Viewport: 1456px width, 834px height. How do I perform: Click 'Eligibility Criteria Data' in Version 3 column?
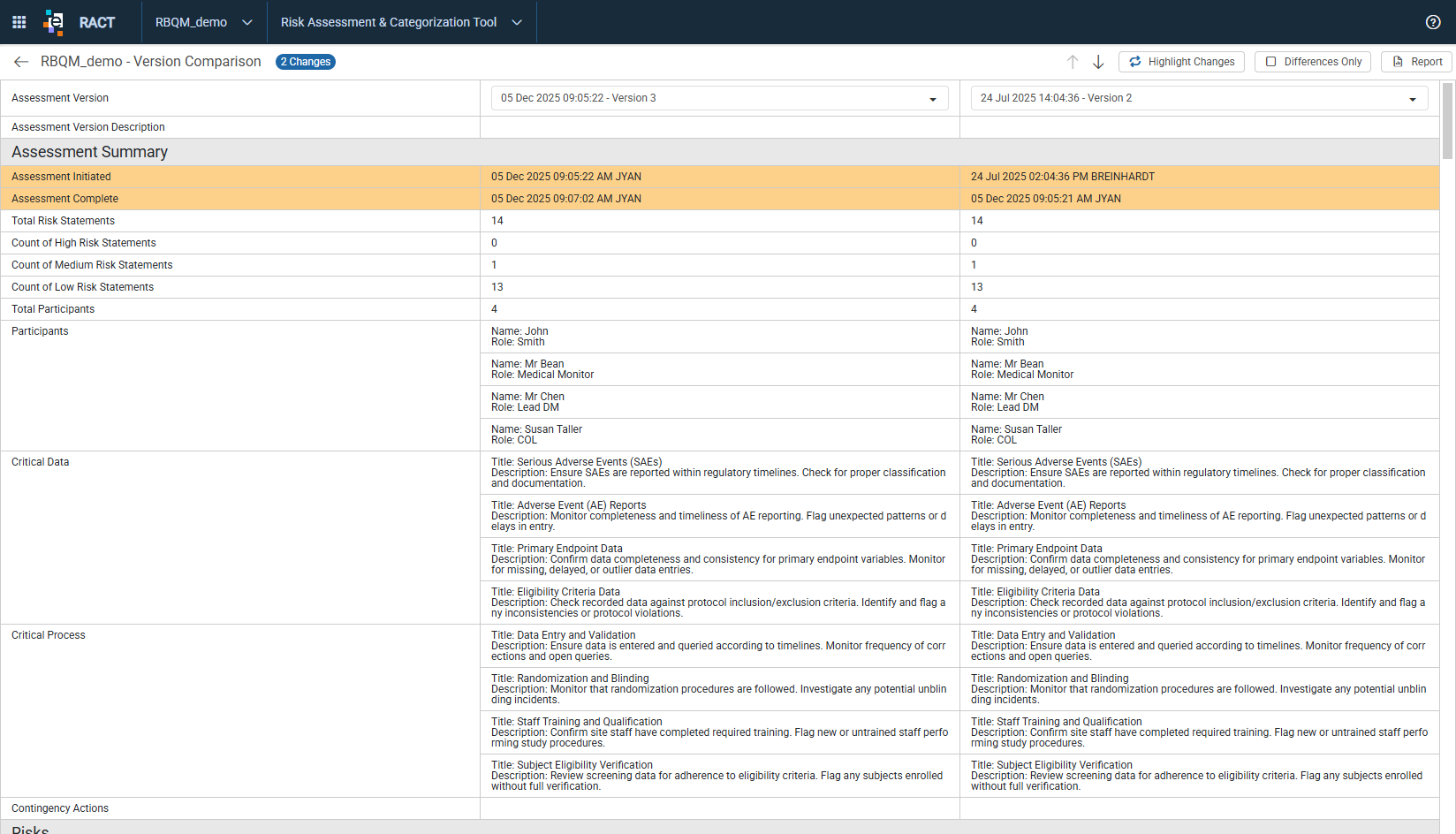[720, 603]
